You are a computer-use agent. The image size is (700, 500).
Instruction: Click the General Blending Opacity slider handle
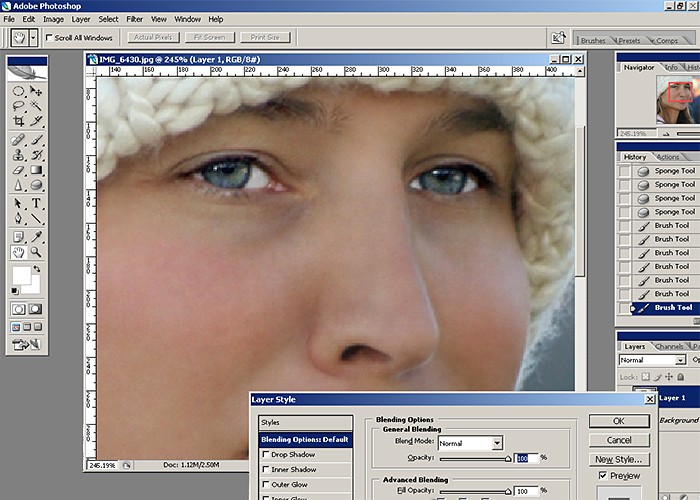click(508, 459)
